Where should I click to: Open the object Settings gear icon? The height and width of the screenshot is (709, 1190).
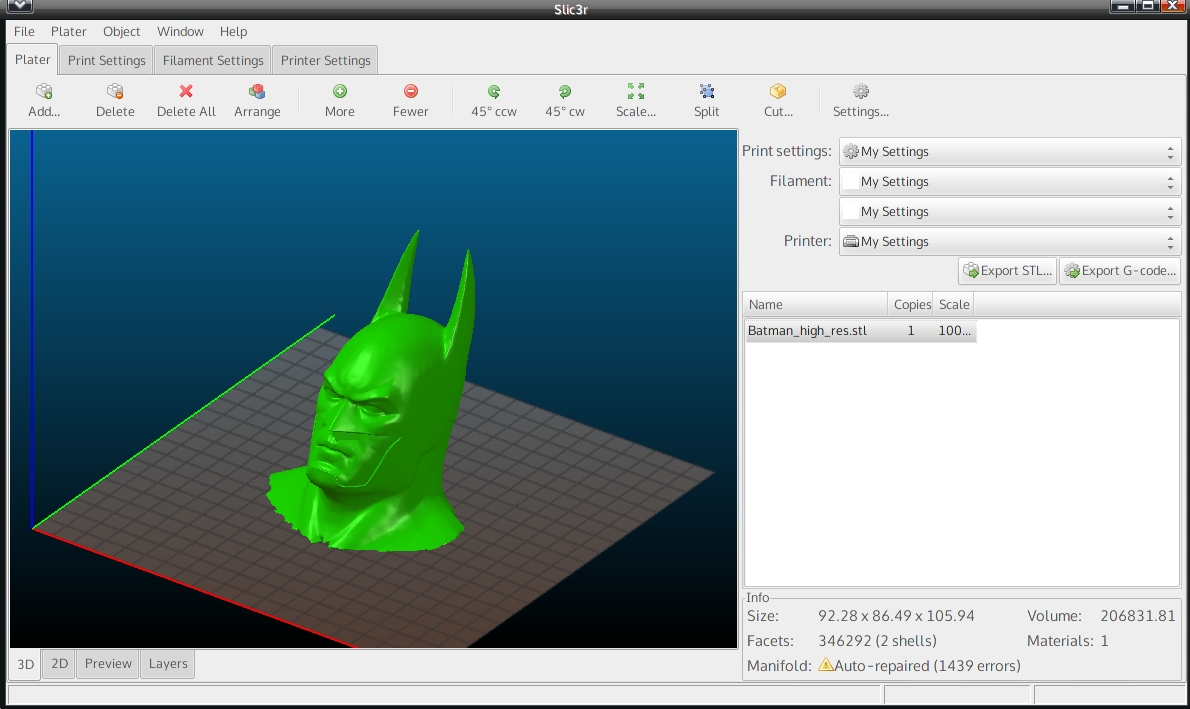[861, 92]
